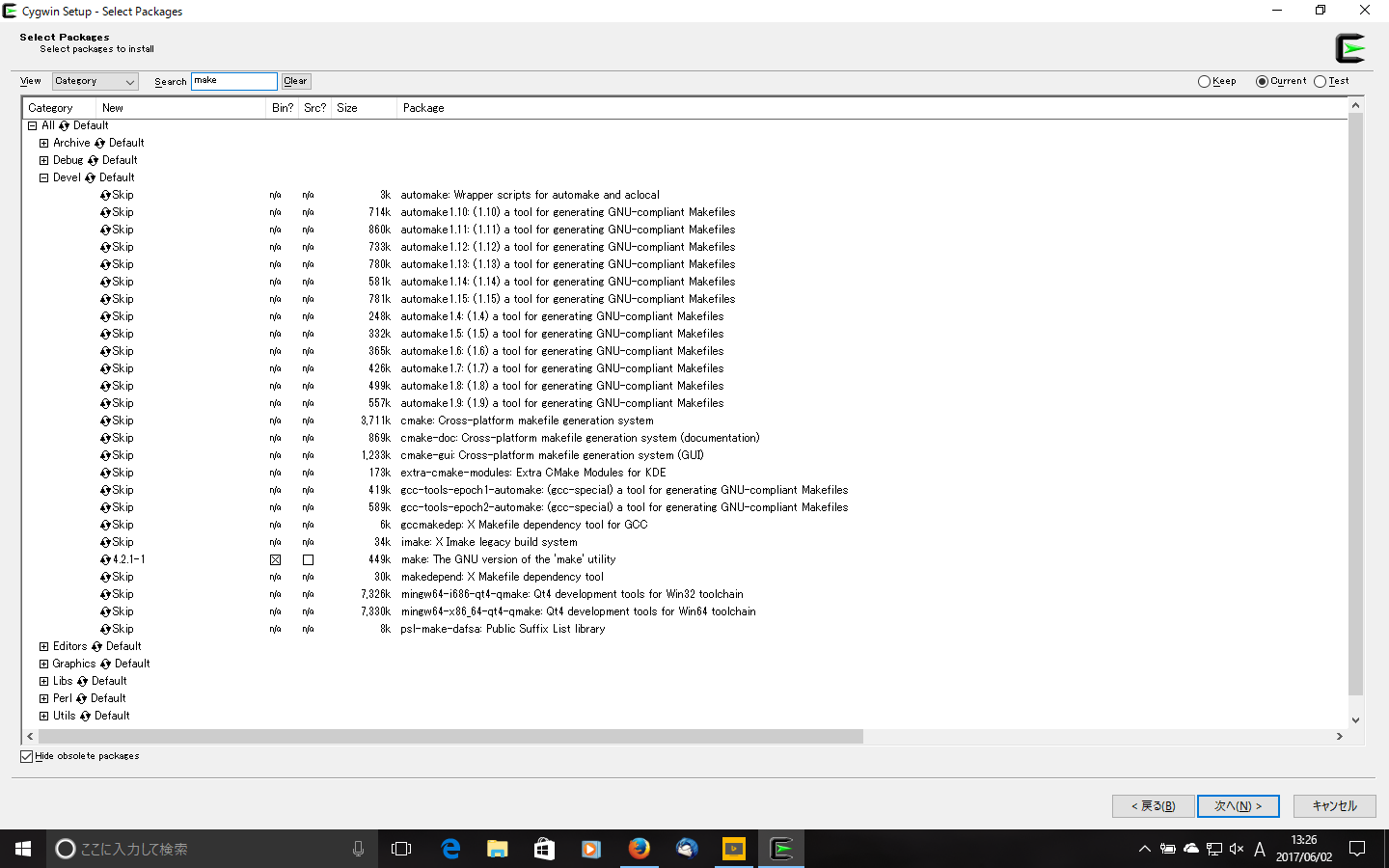
Task: Go back with the 戻る(B) button
Action: (1154, 806)
